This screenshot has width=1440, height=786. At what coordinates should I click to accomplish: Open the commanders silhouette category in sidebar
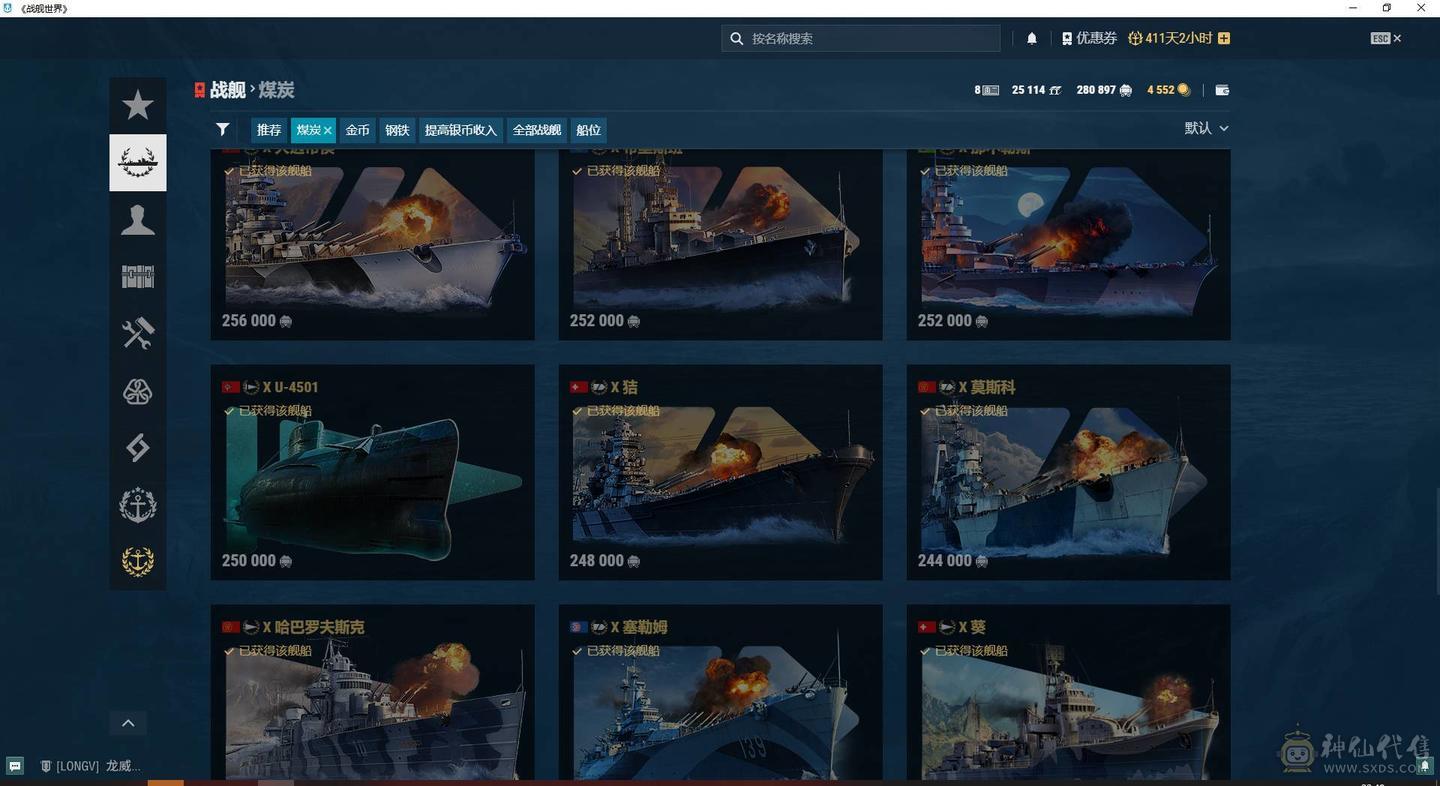pyautogui.click(x=138, y=219)
